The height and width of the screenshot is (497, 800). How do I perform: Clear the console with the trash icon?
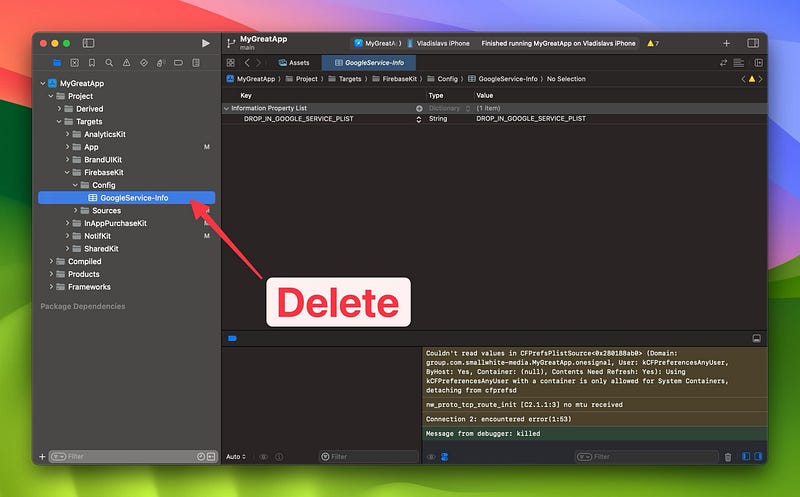728,457
